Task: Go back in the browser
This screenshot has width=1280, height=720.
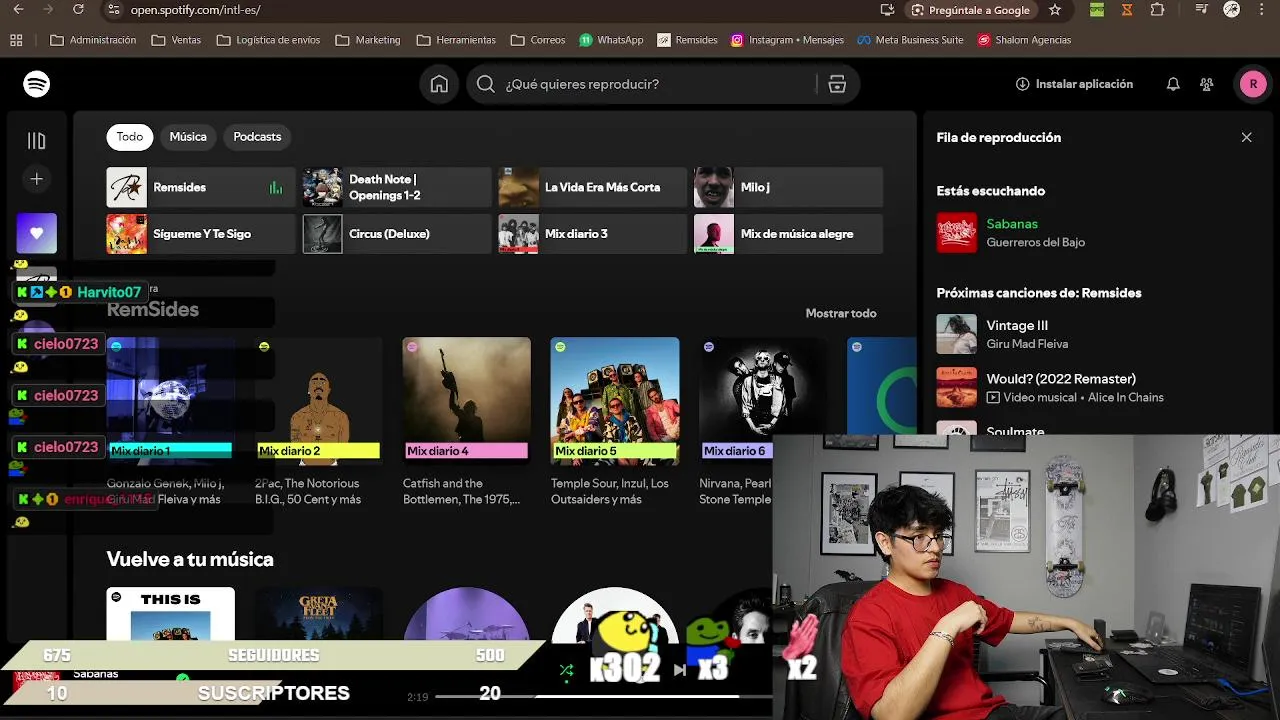Action: pos(19,10)
